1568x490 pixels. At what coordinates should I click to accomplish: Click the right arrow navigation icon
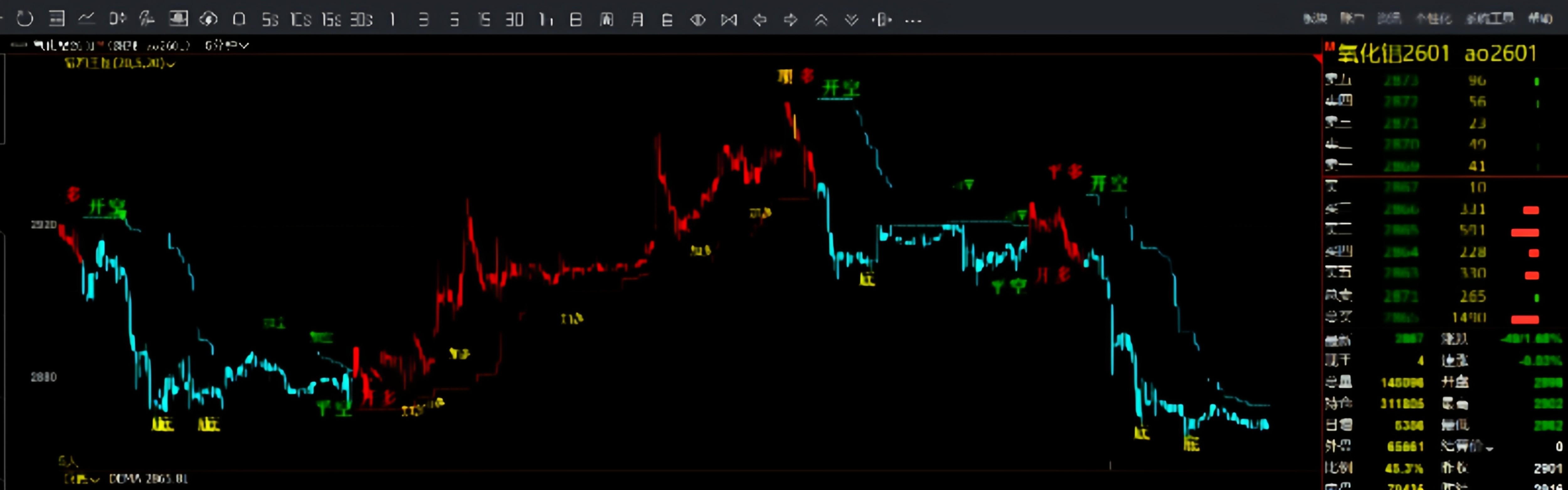point(790,20)
